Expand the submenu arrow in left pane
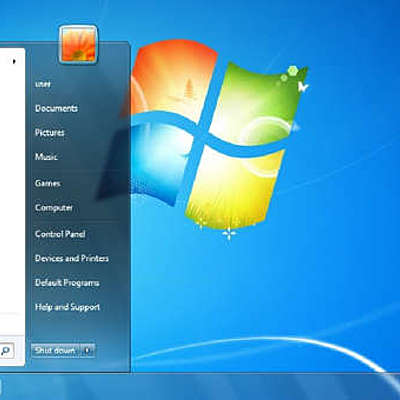 click(14, 61)
